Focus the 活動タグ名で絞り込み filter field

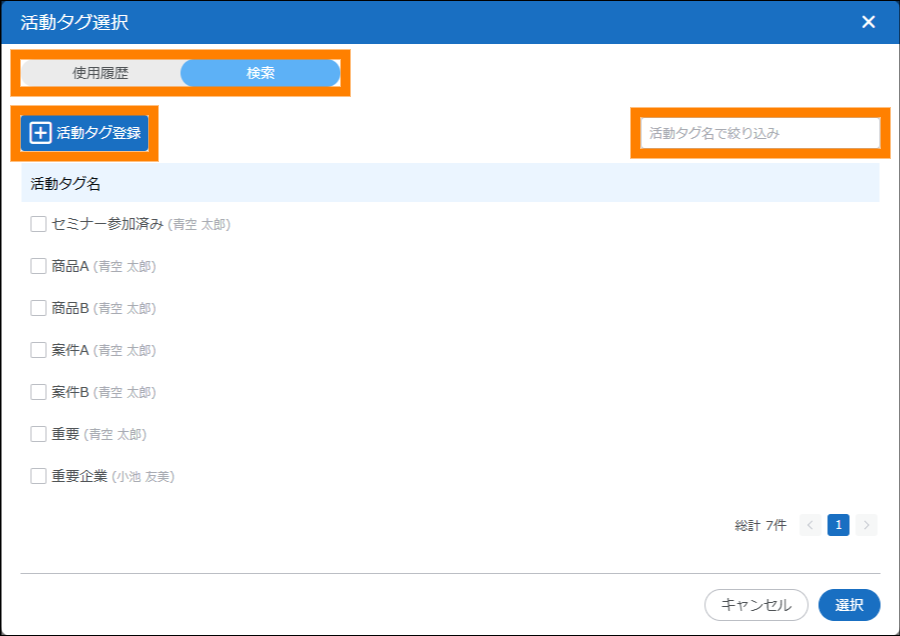tap(759, 133)
